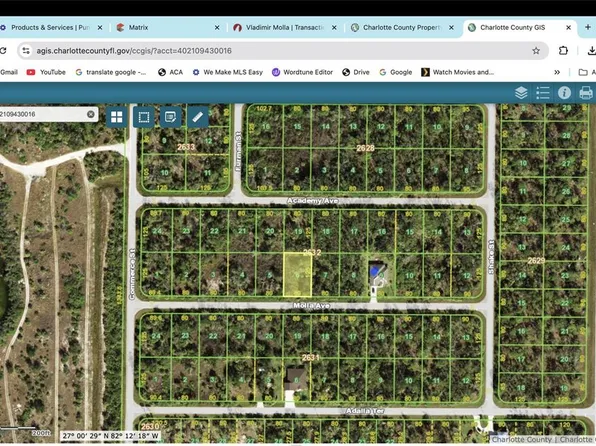Screen dimensions: 596x446
Task: Click the house on lot 6 in block 2631
Action: [295, 379]
